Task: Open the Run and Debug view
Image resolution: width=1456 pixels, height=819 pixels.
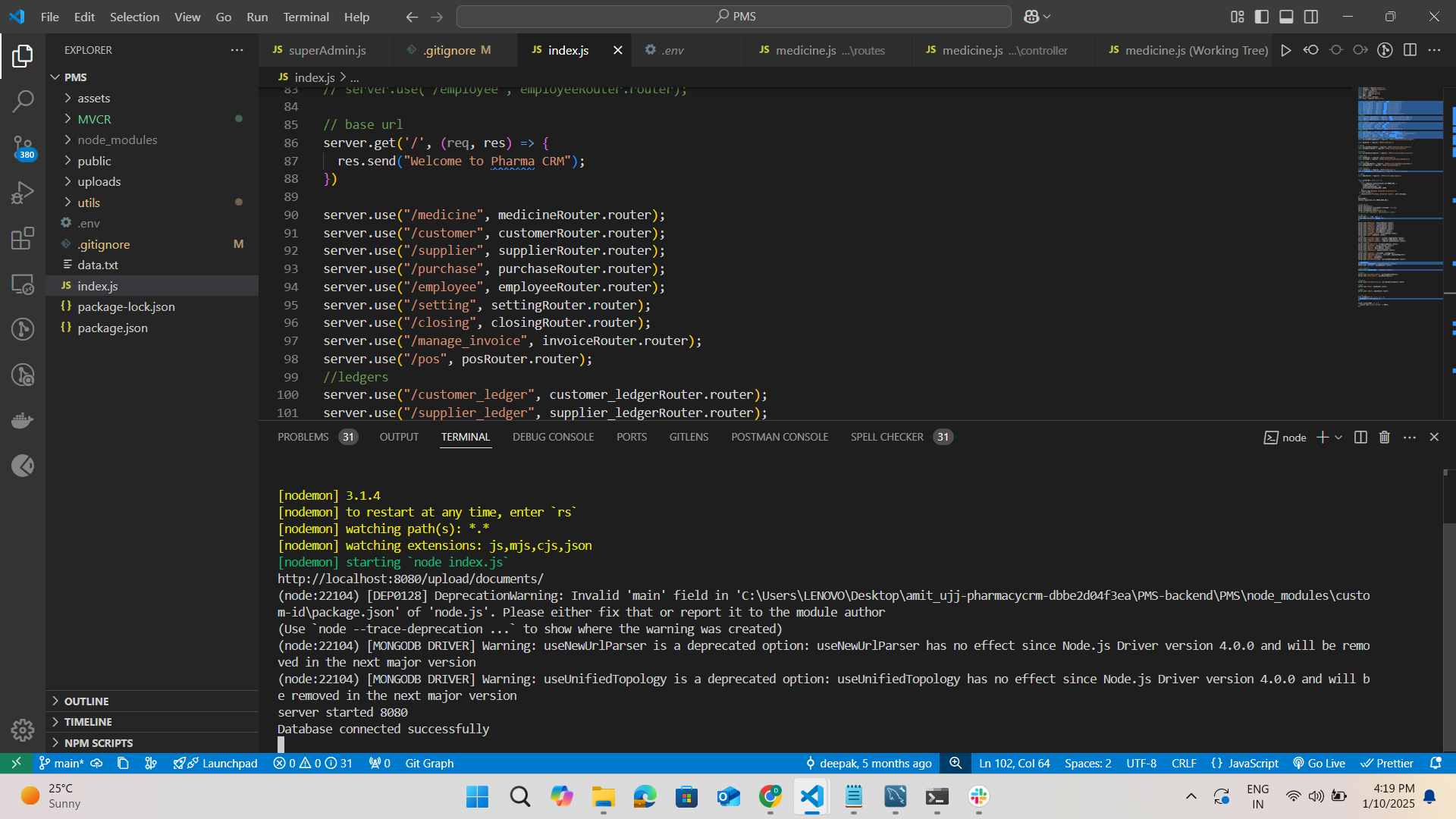Action: [x=23, y=193]
